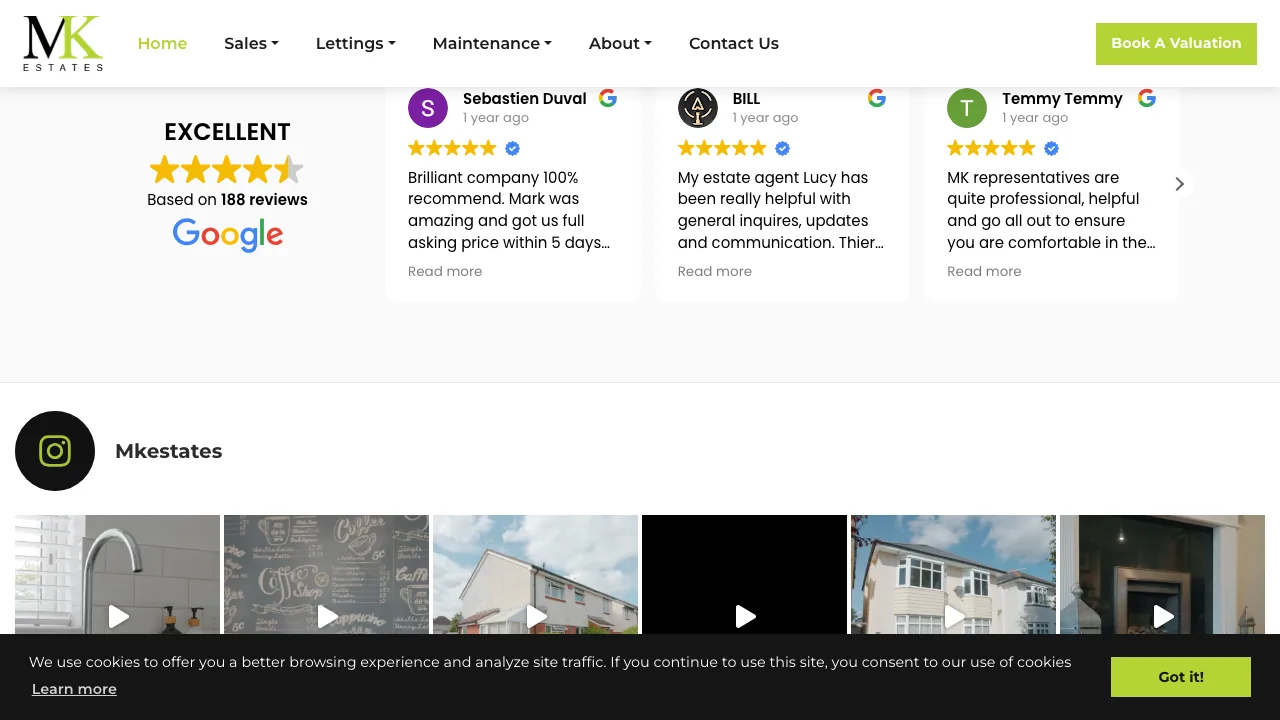Click the Google logo under the review score
Screen dimensions: 1280x720
coord(227,235)
